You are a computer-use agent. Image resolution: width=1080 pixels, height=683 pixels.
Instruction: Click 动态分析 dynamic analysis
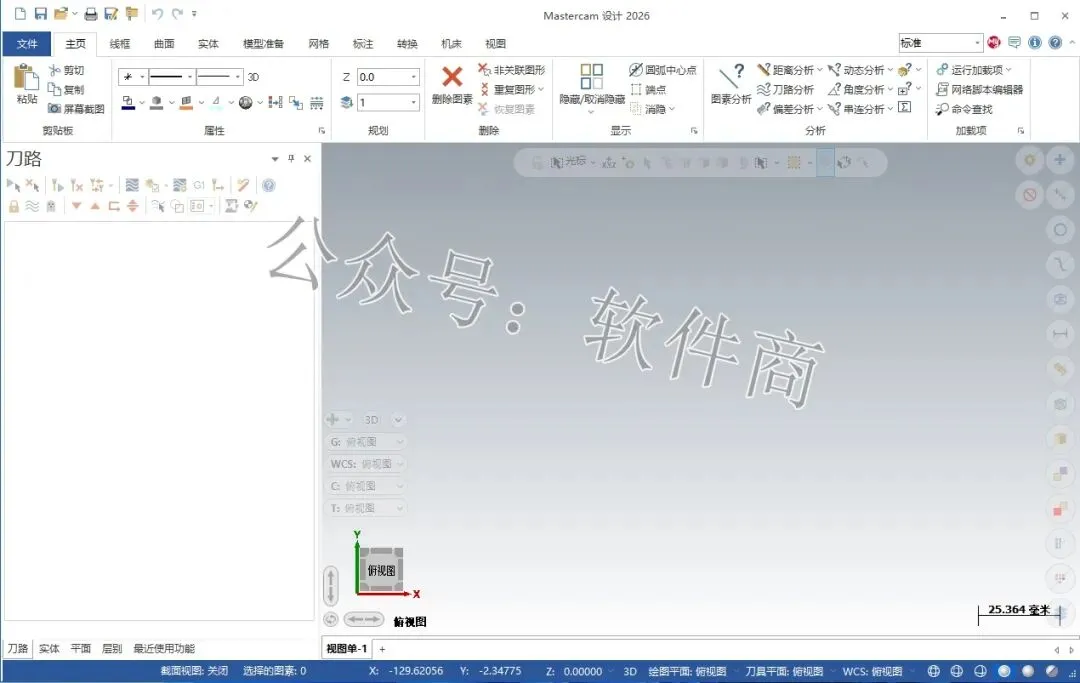(856, 70)
